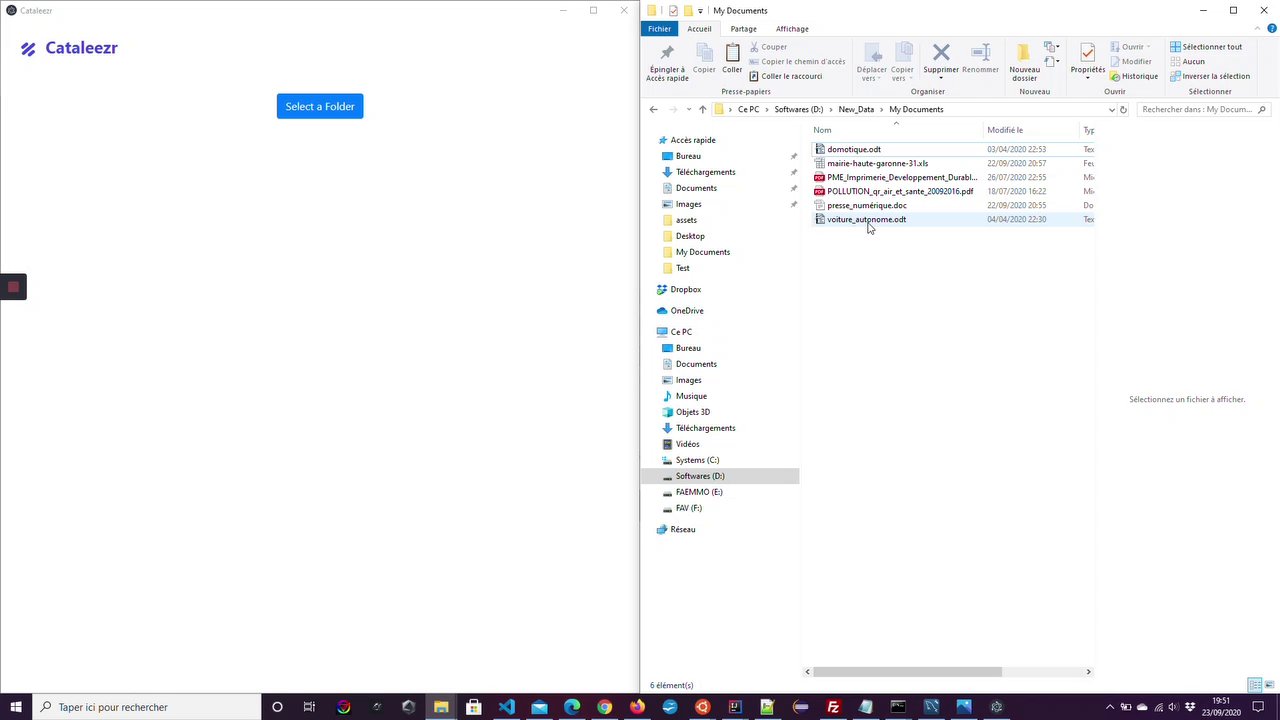This screenshot has width=1280, height=720.
Task: Open Historique in the ribbon
Action: point(1134,76)
